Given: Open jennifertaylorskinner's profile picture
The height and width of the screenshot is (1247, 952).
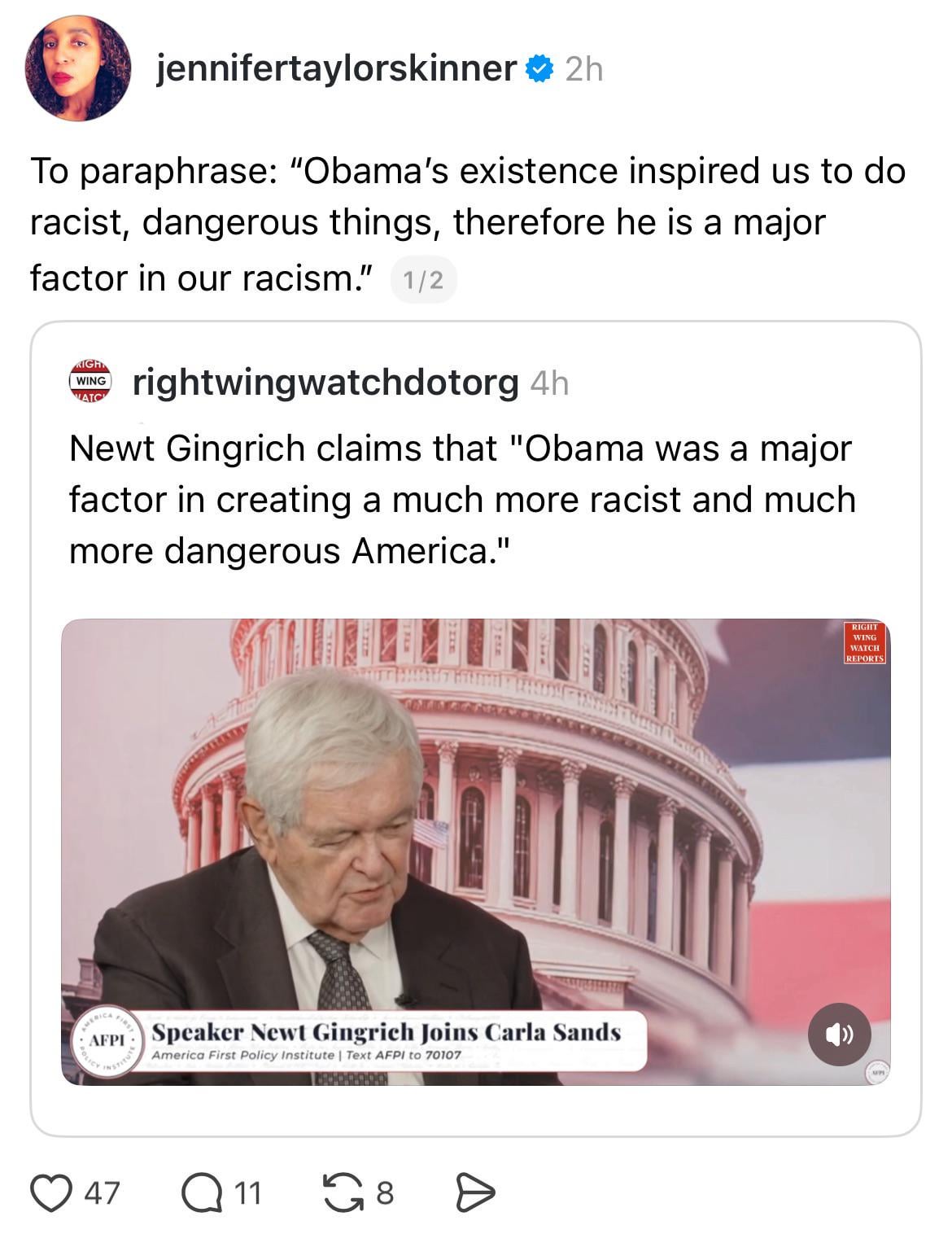Looking at the screenshot, I should pos(78,68).
